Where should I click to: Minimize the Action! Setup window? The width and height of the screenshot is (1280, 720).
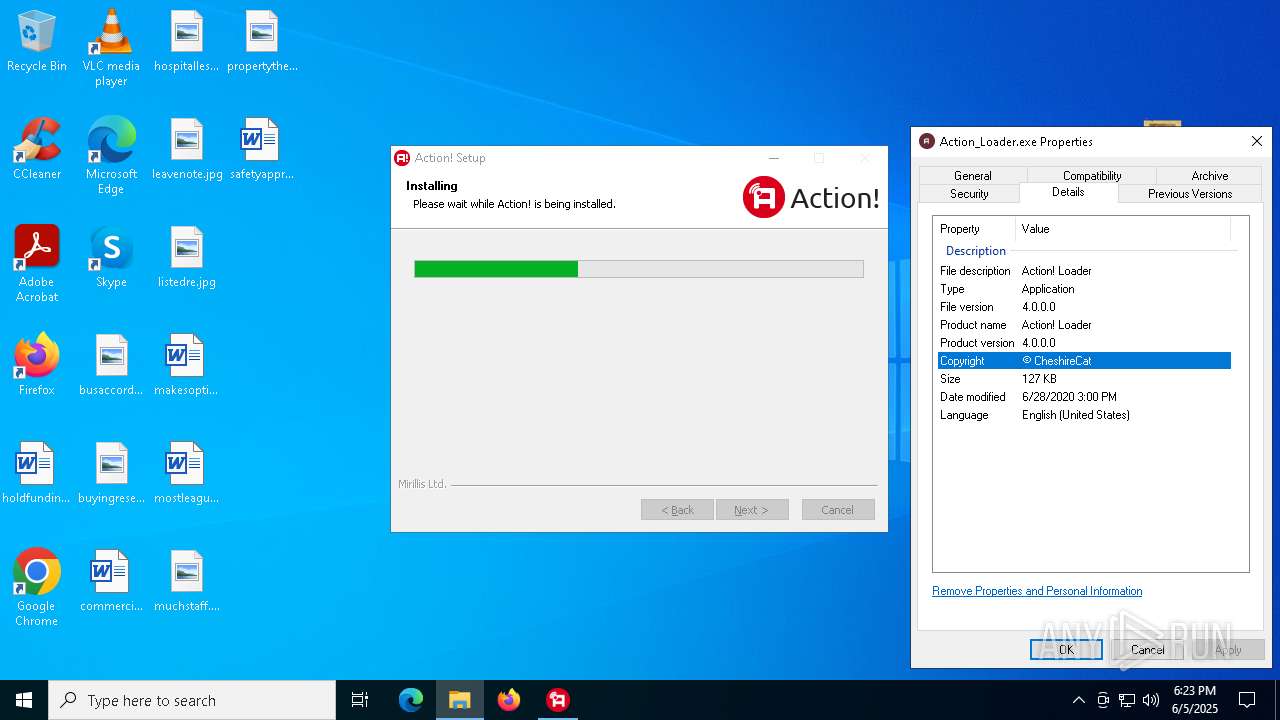point(773,158)
